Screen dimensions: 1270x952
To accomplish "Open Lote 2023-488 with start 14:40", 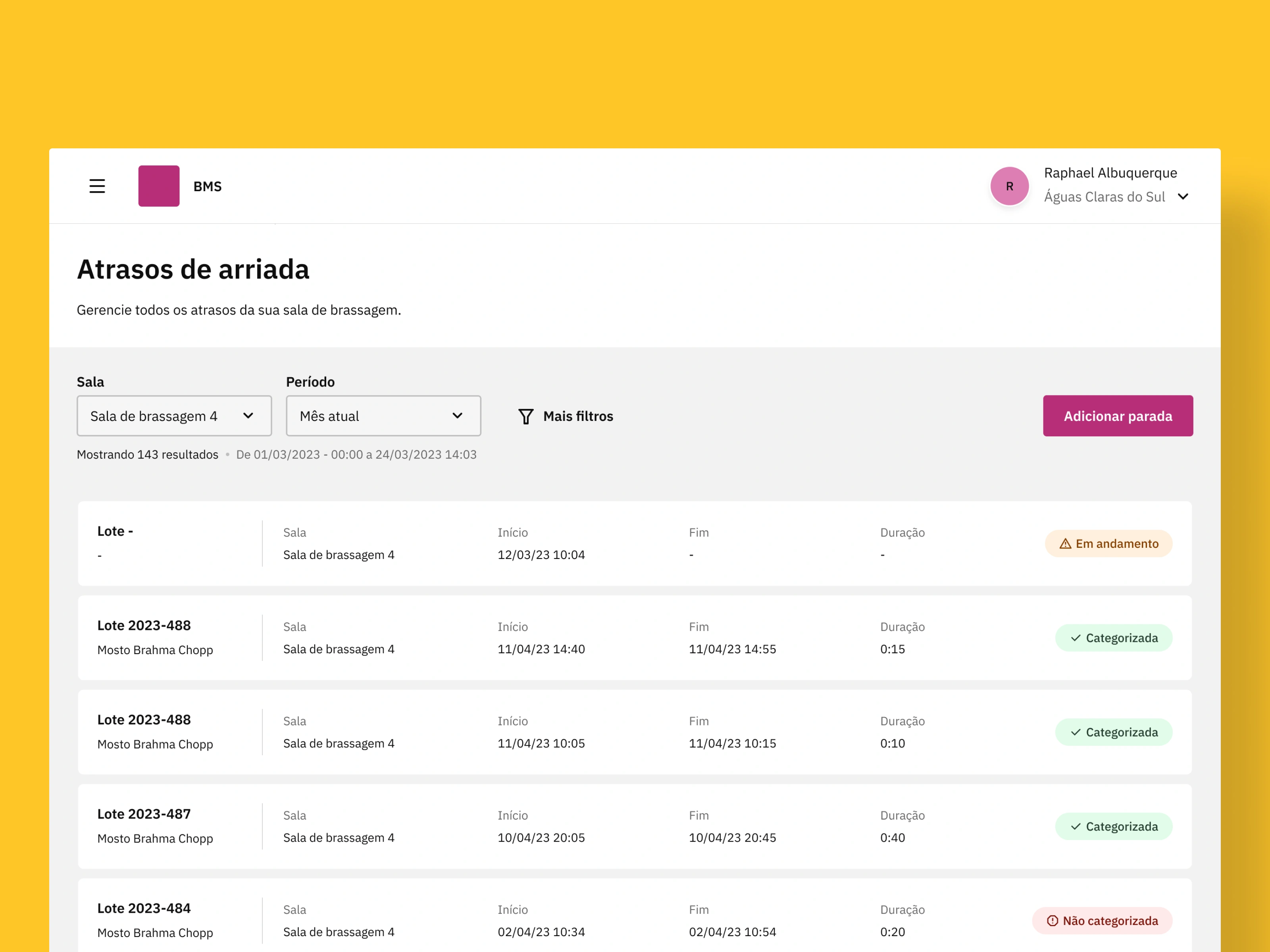I will click(x=144, y=626).
